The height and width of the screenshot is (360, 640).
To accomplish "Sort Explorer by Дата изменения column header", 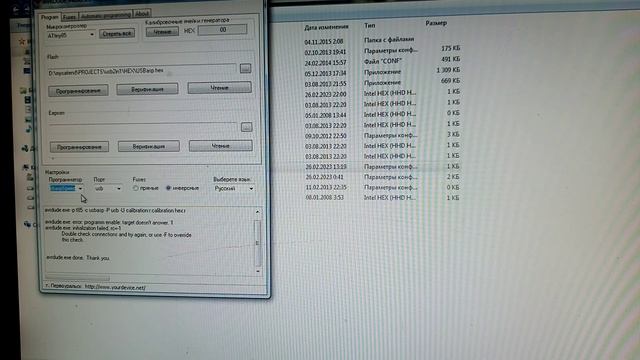I will 326,27.
